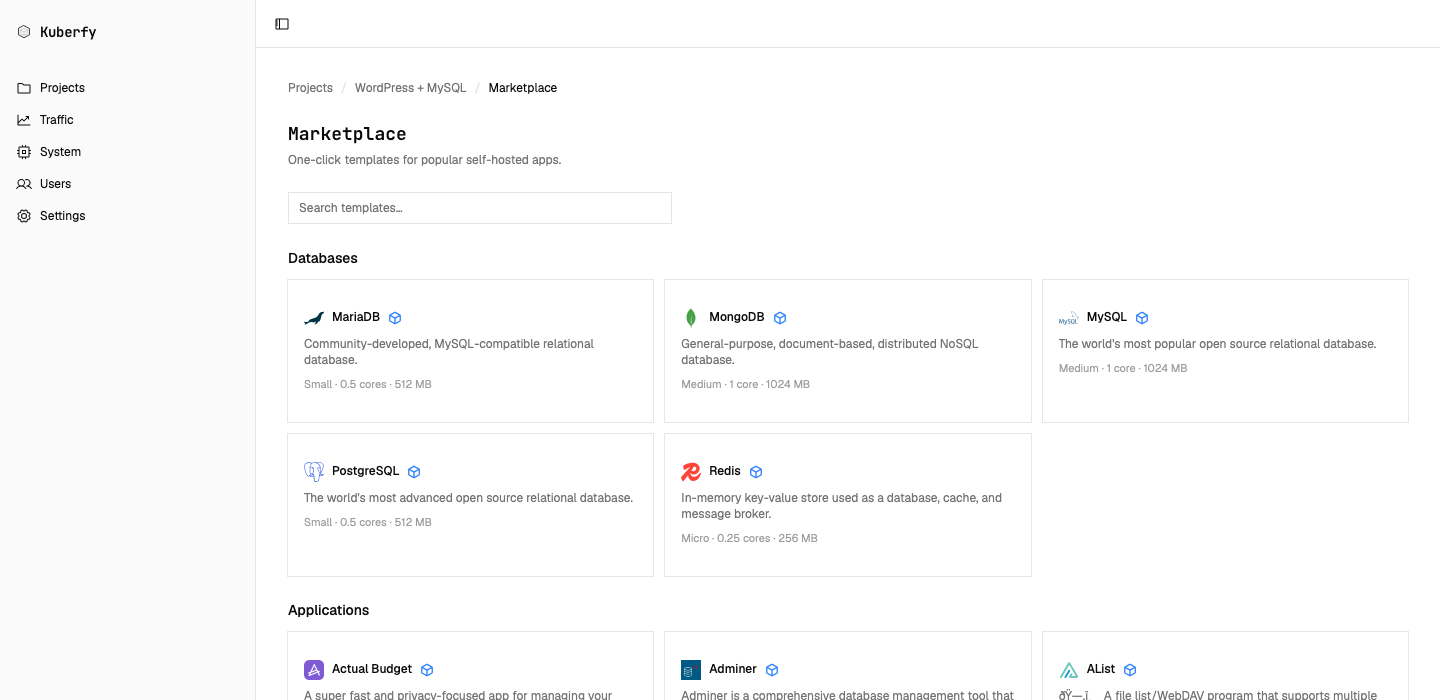Image resolution: width=1440 pixels, height=700 pixels.
Task: Click the Redis red logo
Action: point(691,472)
